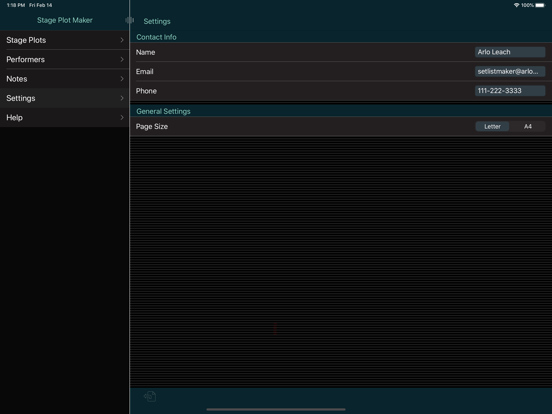552x414 pixels.
Task: Click the chevron on the Performers row
Action: (122, 59)
